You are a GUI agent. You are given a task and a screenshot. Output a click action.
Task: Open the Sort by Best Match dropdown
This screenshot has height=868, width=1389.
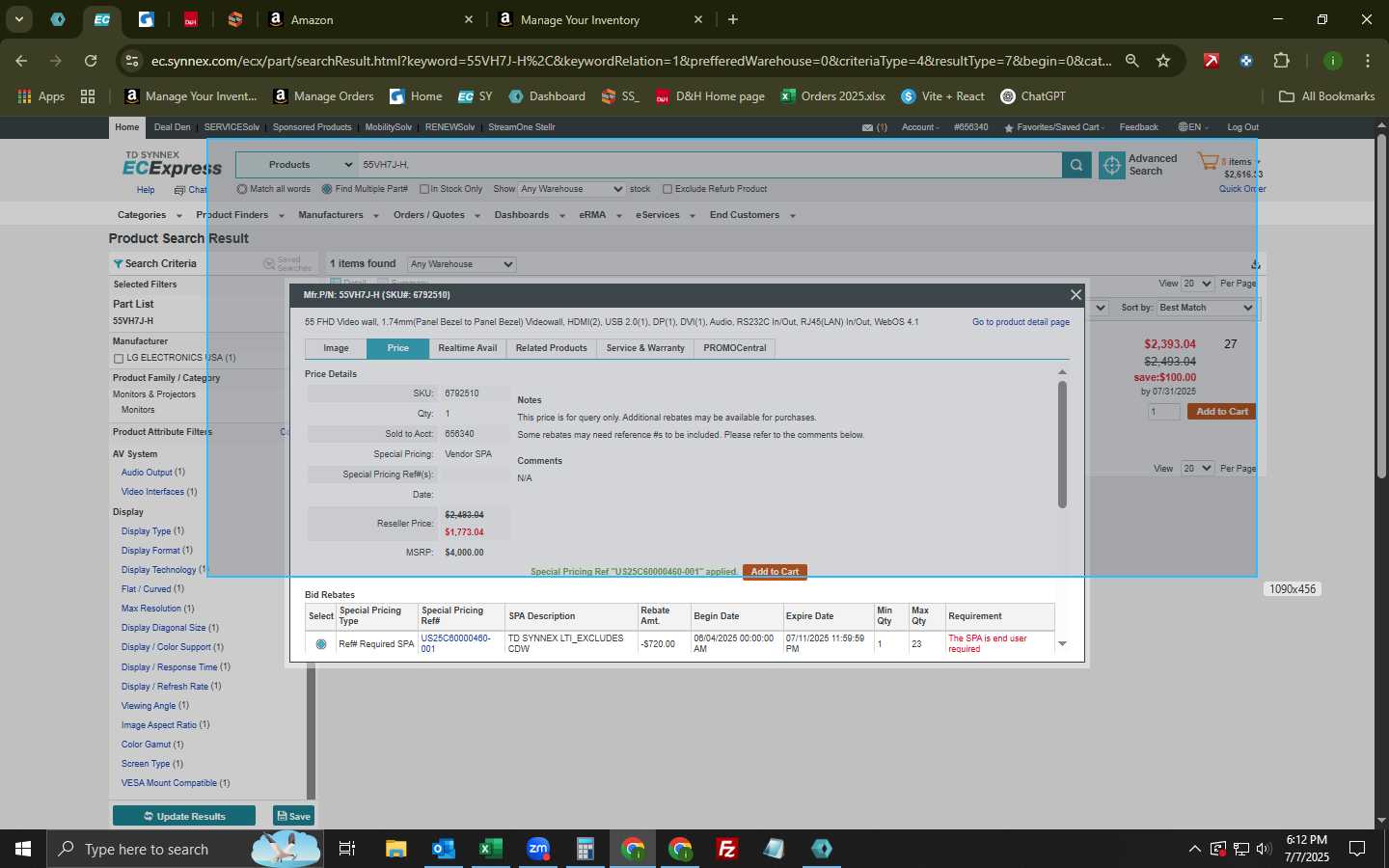tap(1205, 308)
